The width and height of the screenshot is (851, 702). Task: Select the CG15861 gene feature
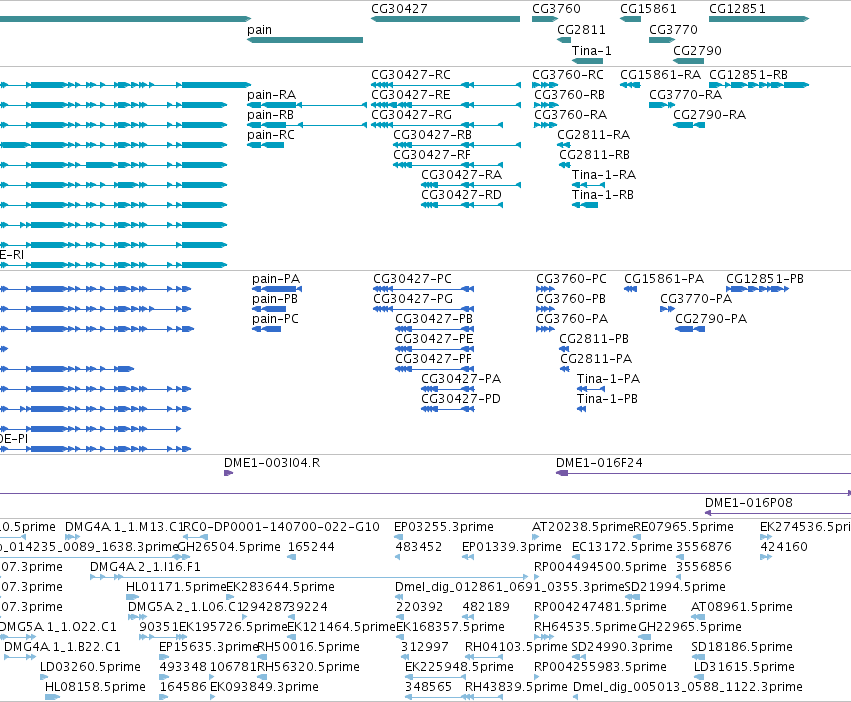pyautogui.click(x=631, y=19)
